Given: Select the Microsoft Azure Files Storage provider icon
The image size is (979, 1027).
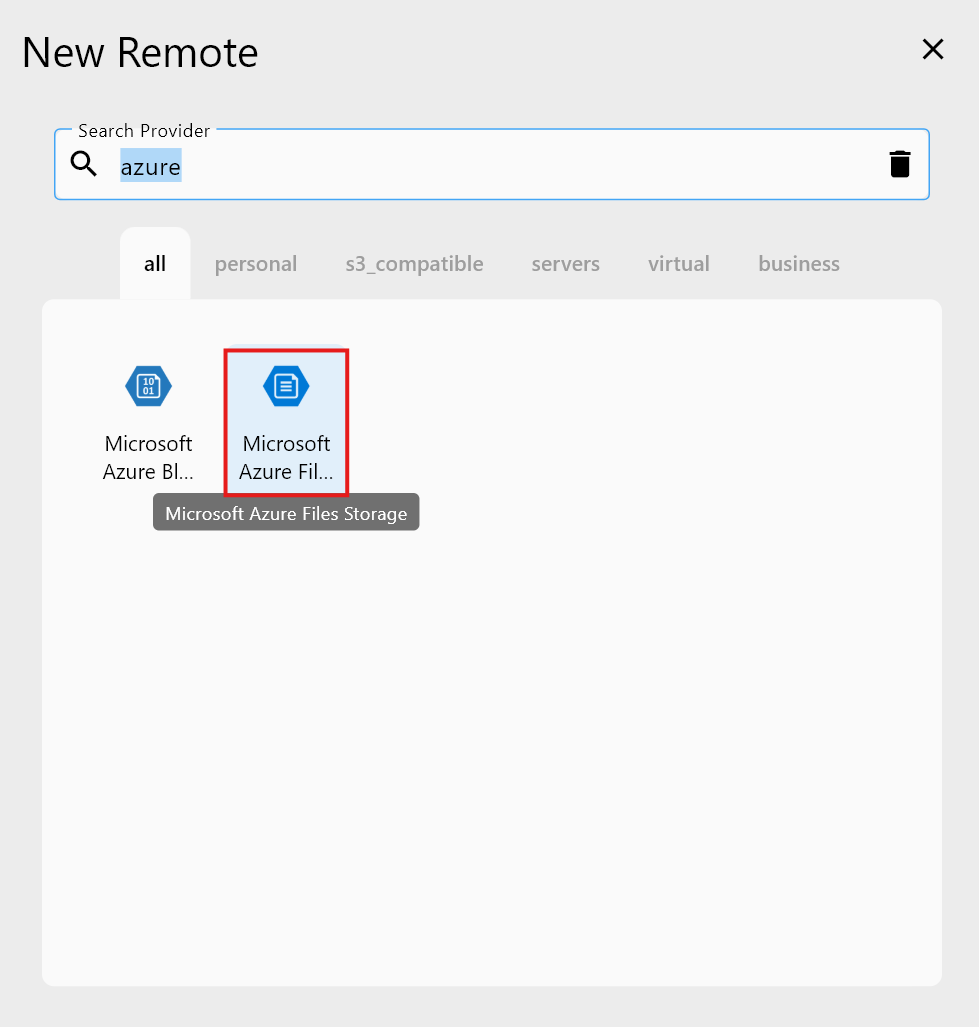Looking at the screenshot, I should (x=286, y=420).
